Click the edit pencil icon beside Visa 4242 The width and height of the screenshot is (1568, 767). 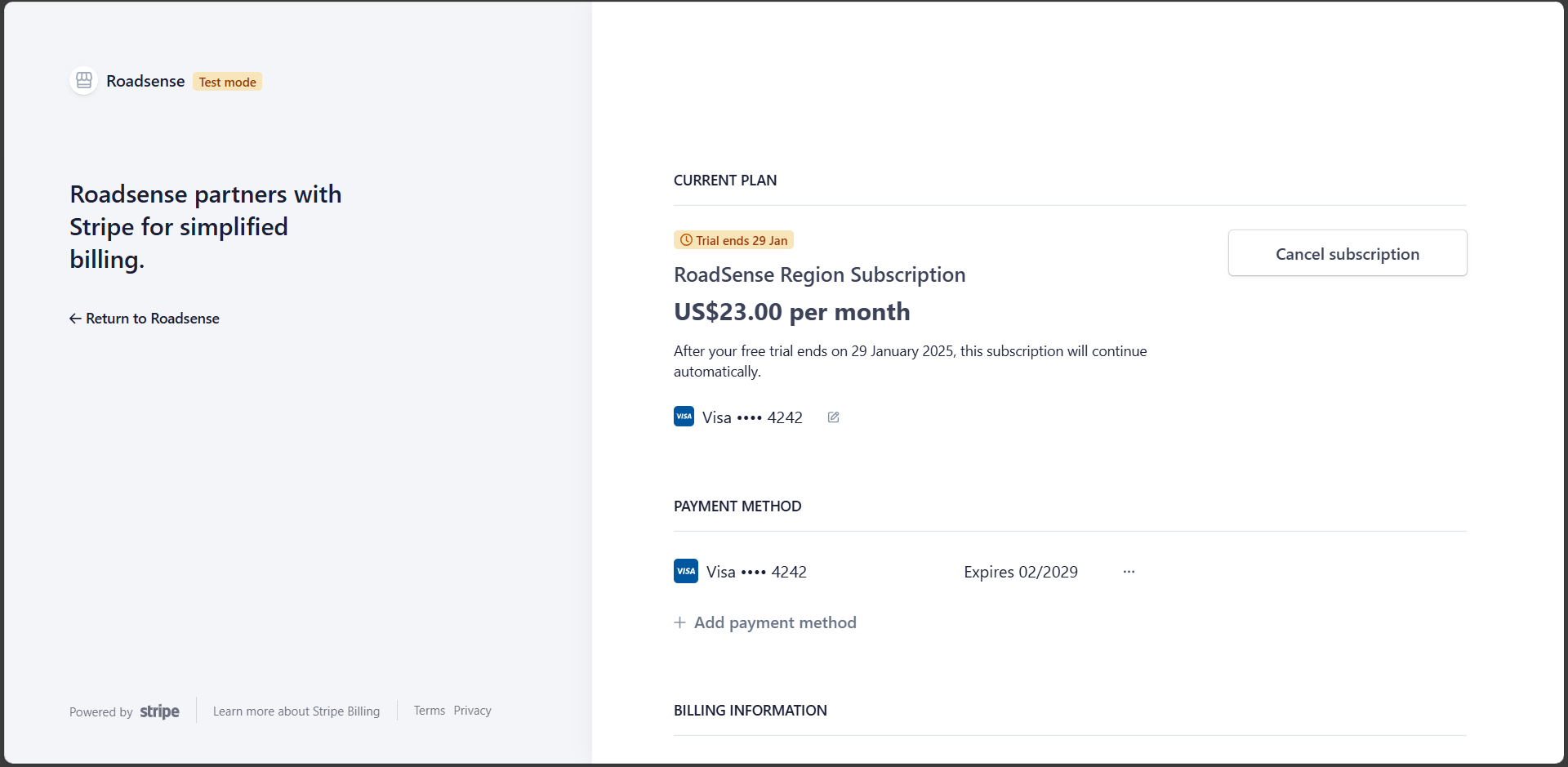[x=833, y=417]
